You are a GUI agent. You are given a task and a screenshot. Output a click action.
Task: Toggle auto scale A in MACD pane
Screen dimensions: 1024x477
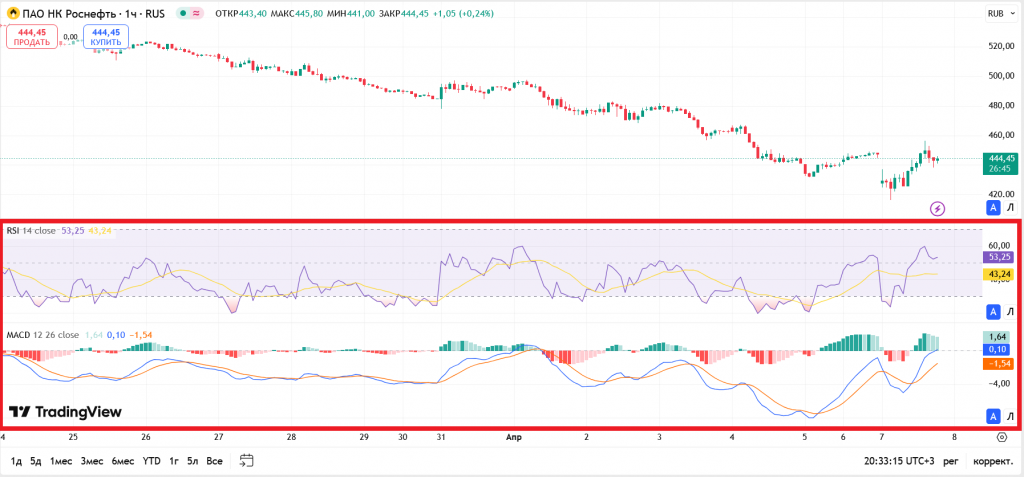pos(993,416)
